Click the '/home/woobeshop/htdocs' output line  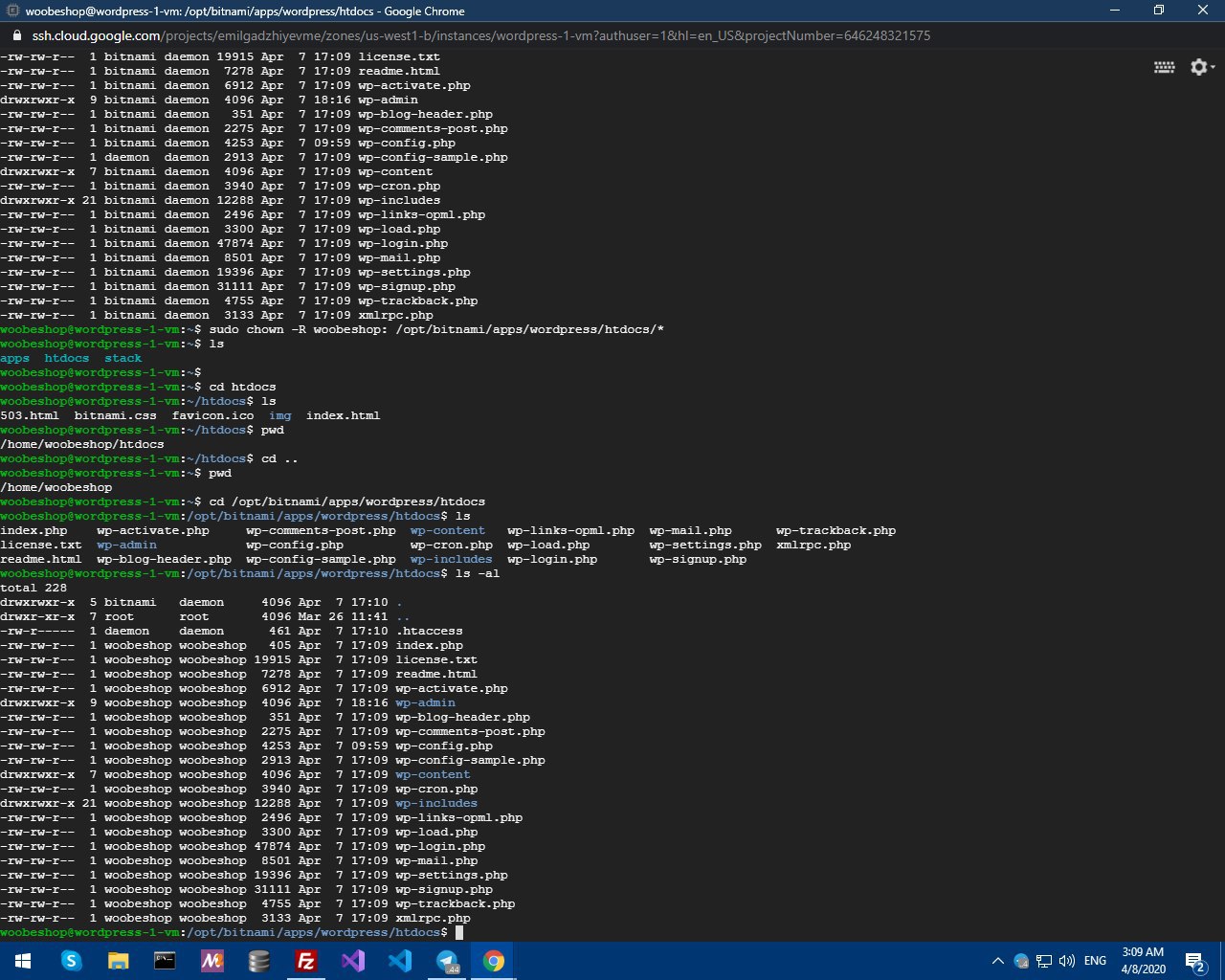(x=82, y=444)
